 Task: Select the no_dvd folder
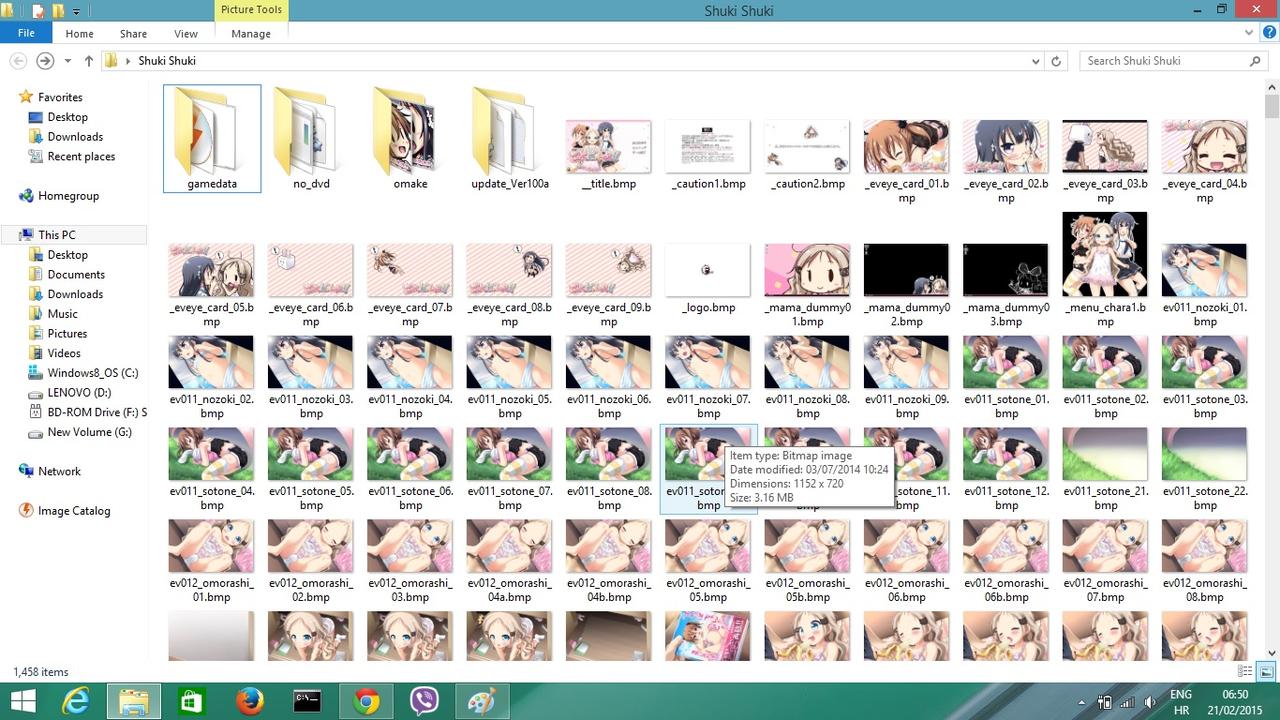tap(311, 140)
